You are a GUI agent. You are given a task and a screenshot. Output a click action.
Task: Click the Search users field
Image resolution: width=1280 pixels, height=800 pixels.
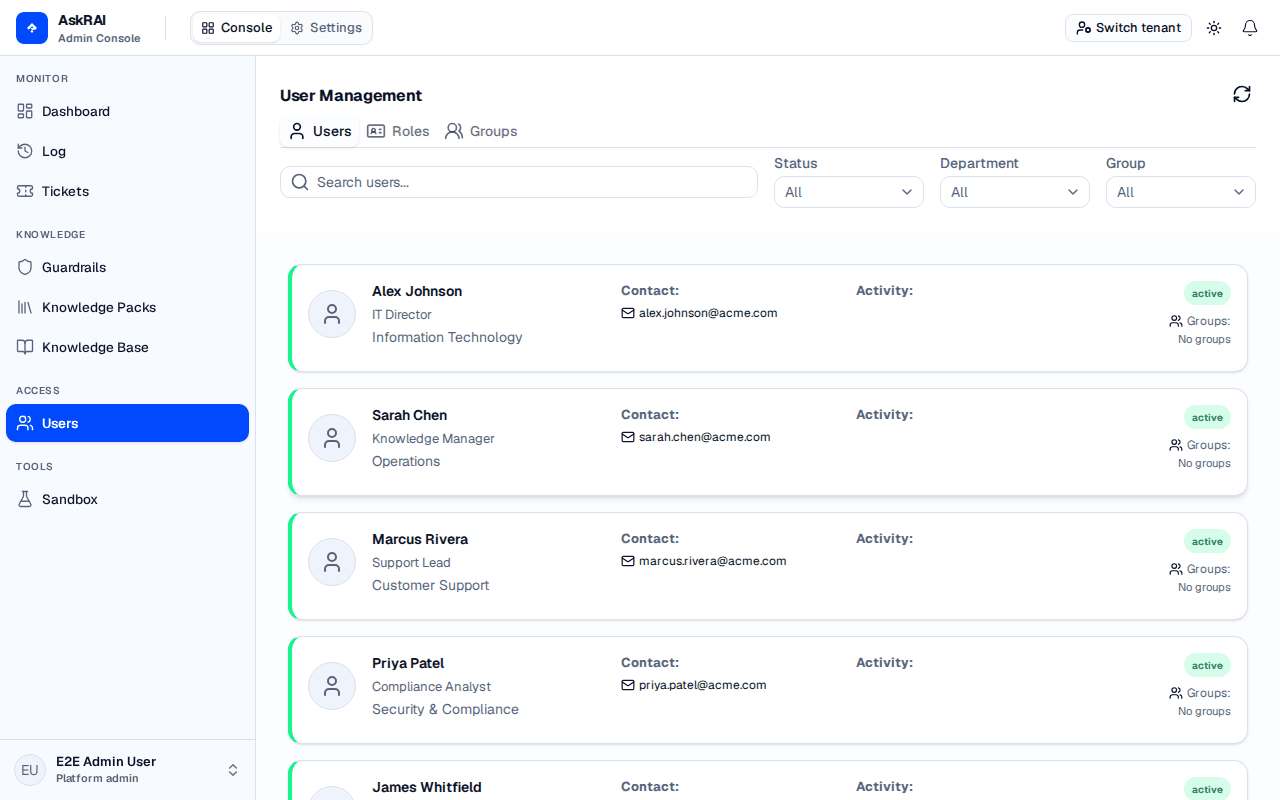point(519,182)
